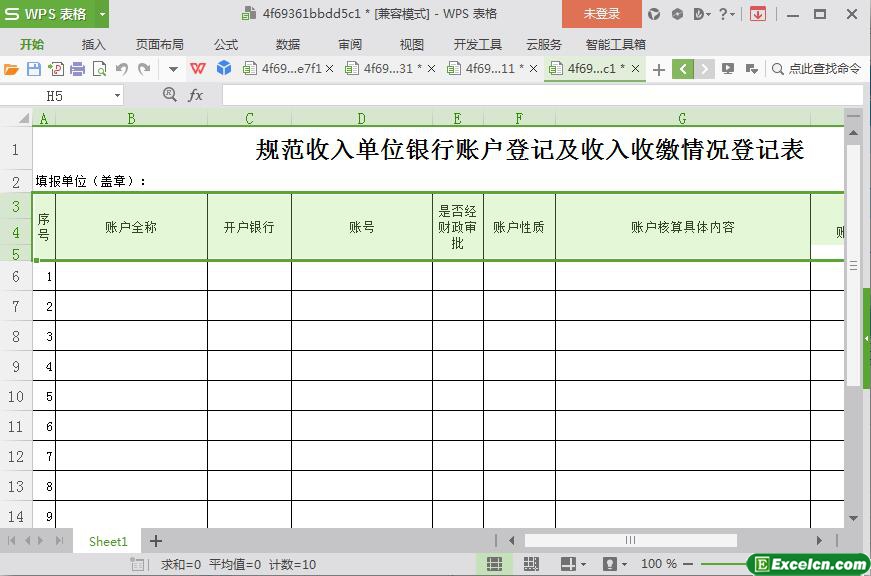Click the Save icon in quick toolbar

tap(34, 69)
